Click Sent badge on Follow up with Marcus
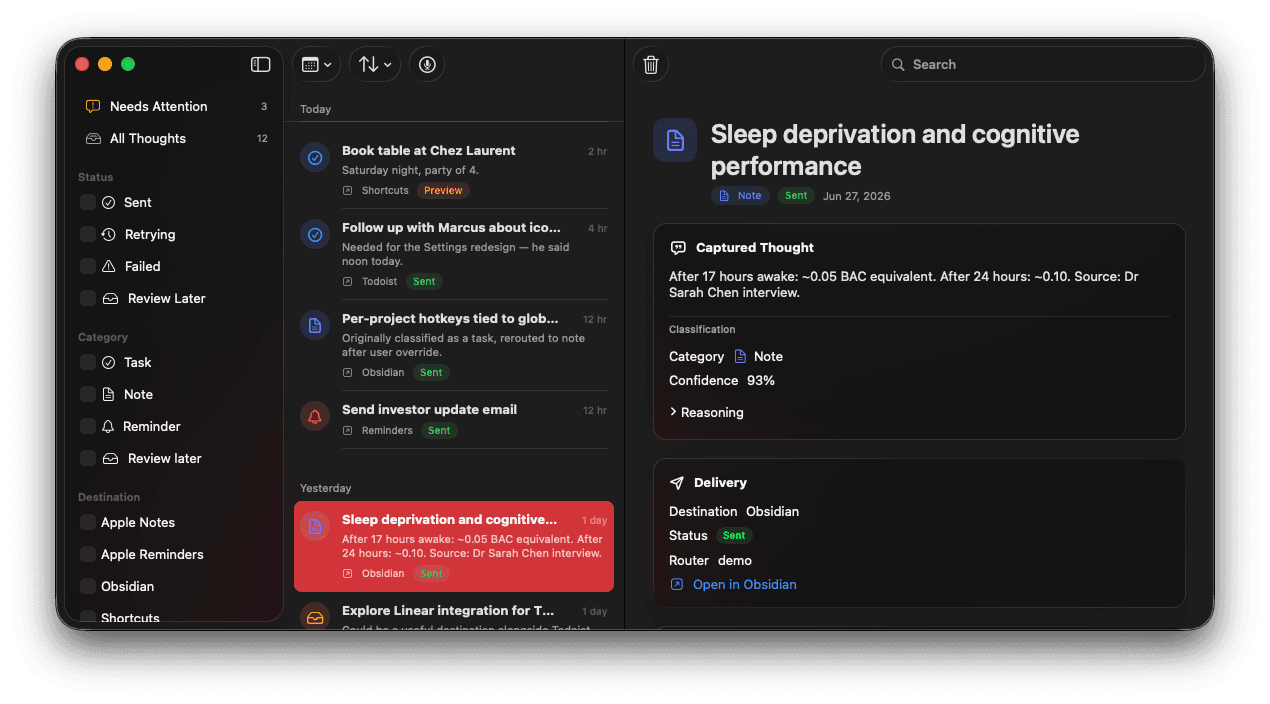 424,282
